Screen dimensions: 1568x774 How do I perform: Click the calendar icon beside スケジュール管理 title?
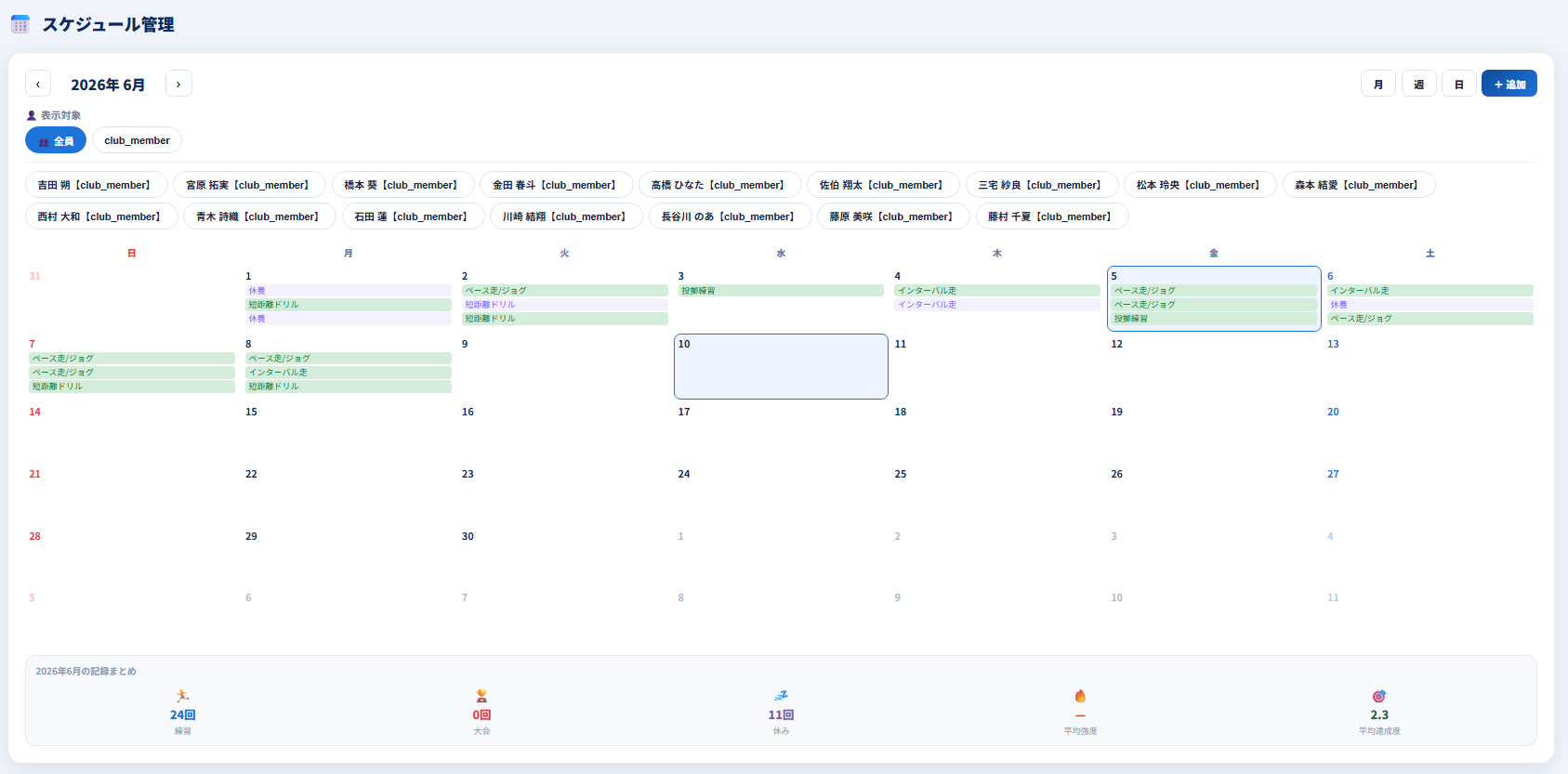20,24
